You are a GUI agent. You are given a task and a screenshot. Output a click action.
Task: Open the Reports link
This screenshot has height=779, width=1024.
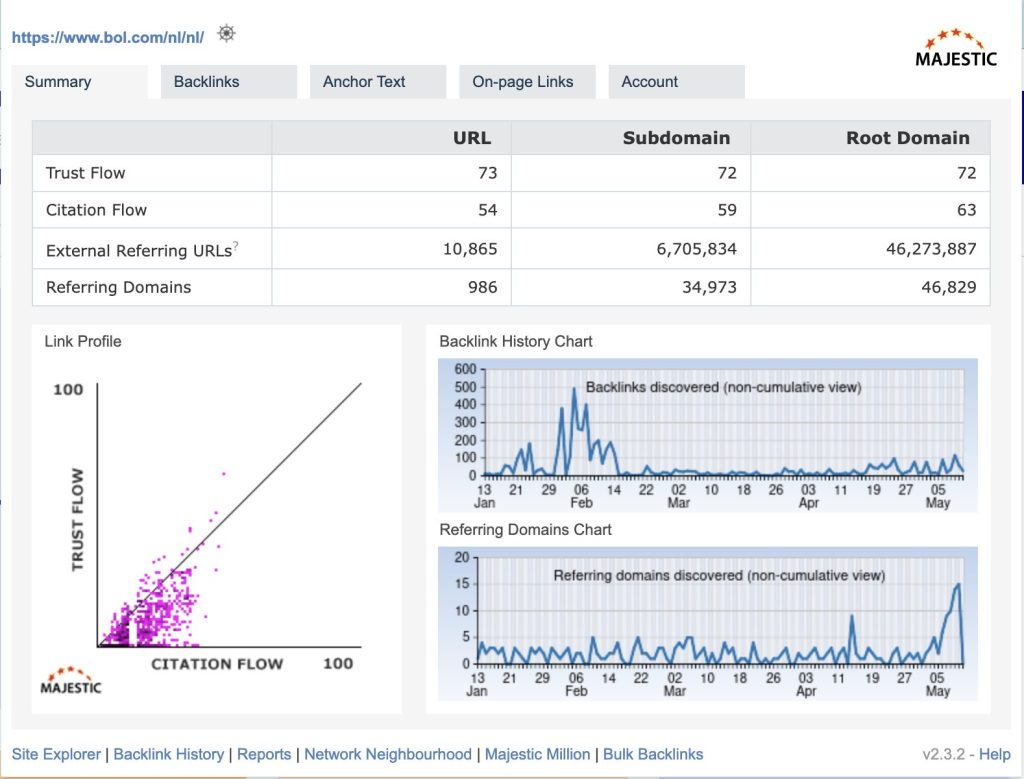[x=264, y=754]
